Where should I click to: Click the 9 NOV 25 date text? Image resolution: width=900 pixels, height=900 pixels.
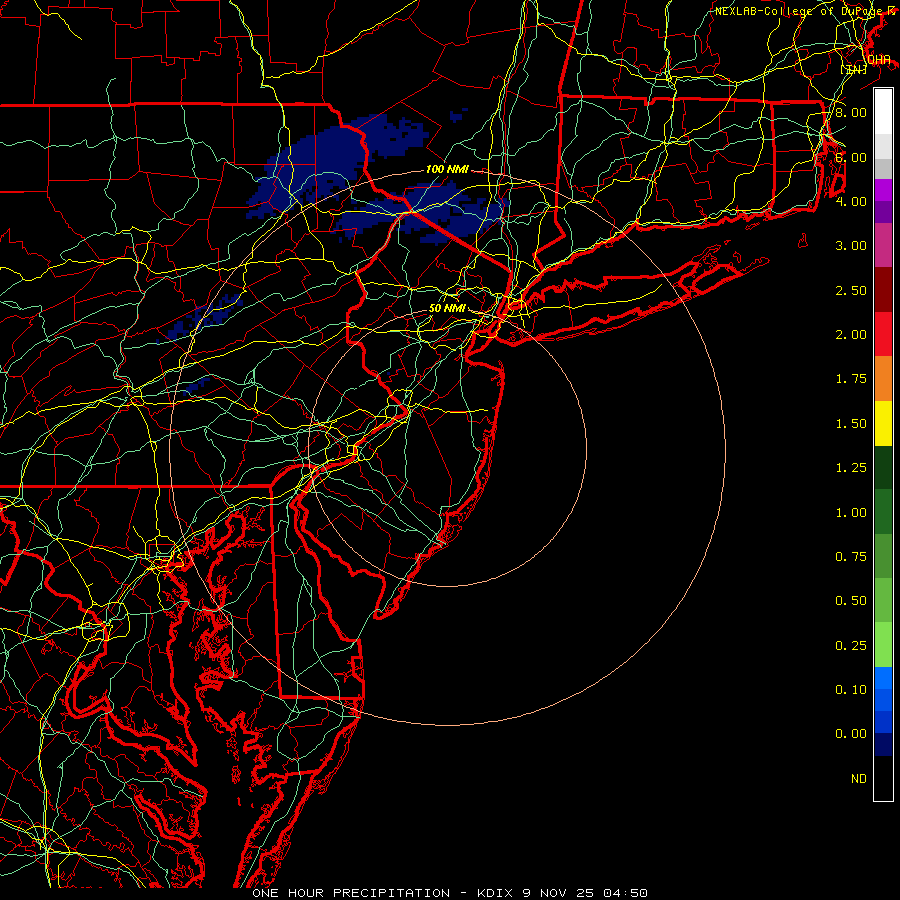point(558,893)
